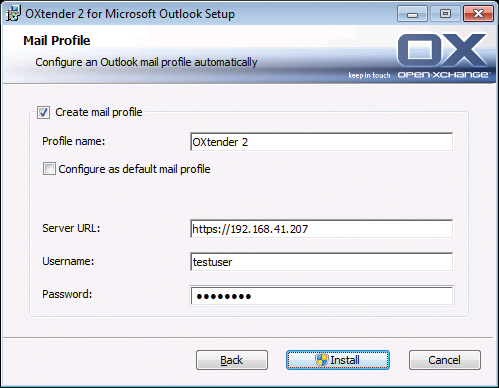Click the installer icon in the title bar
499x388 pixels.
[13, 14]
